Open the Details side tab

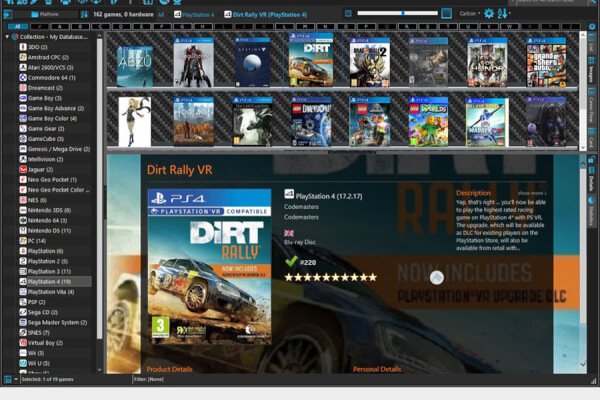(x=591, y=179)
